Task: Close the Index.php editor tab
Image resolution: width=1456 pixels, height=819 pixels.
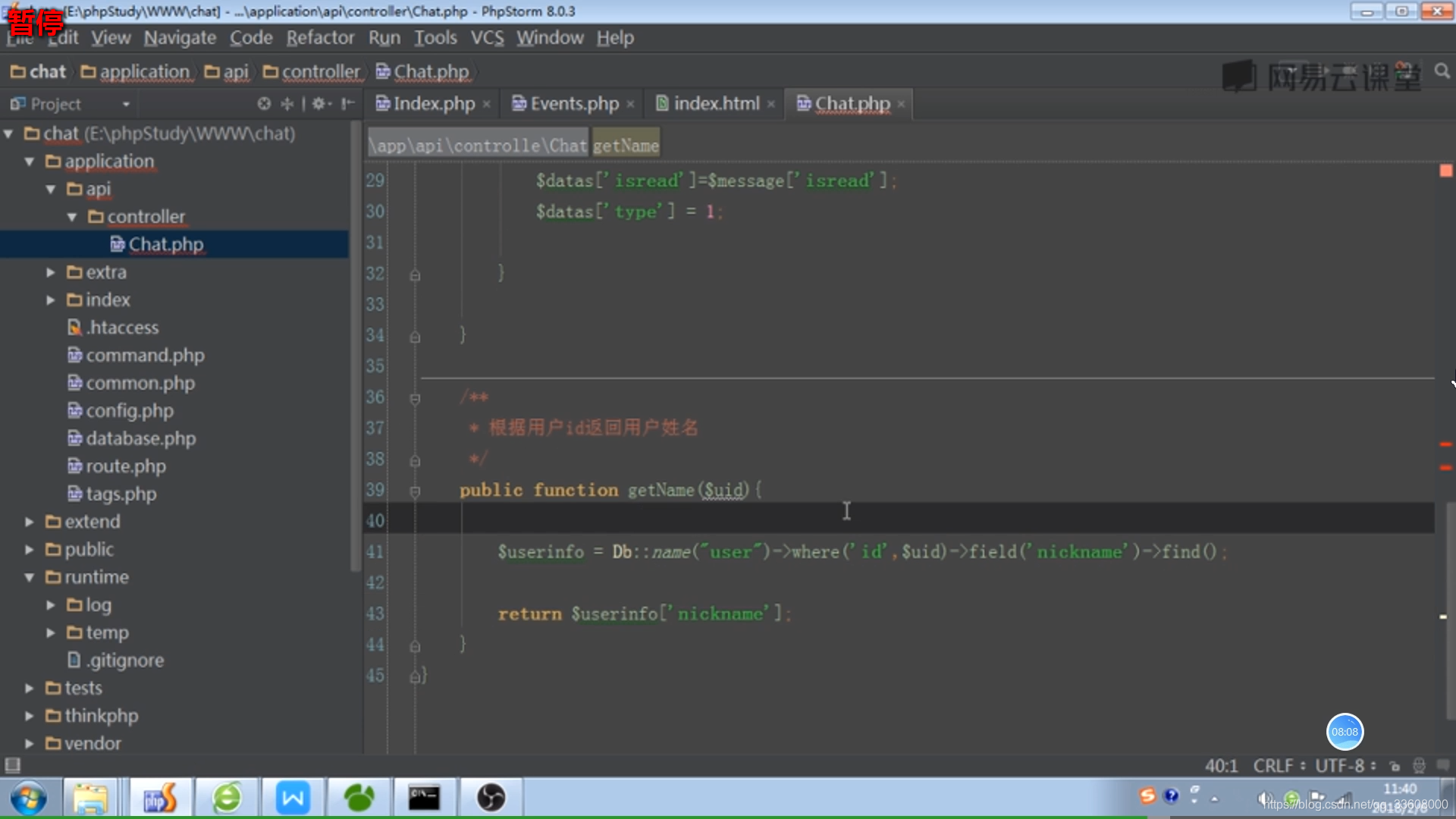Action: coord(486,105)
